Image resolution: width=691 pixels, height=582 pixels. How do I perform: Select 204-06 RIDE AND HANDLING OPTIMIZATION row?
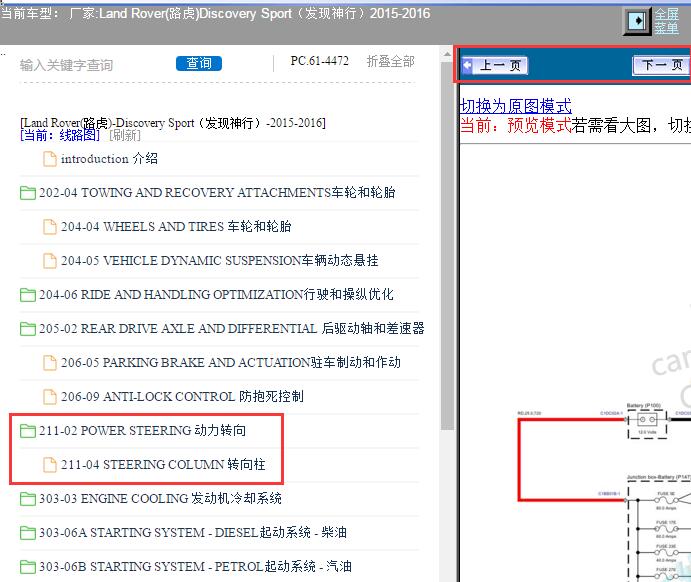(x=216, y=294)
